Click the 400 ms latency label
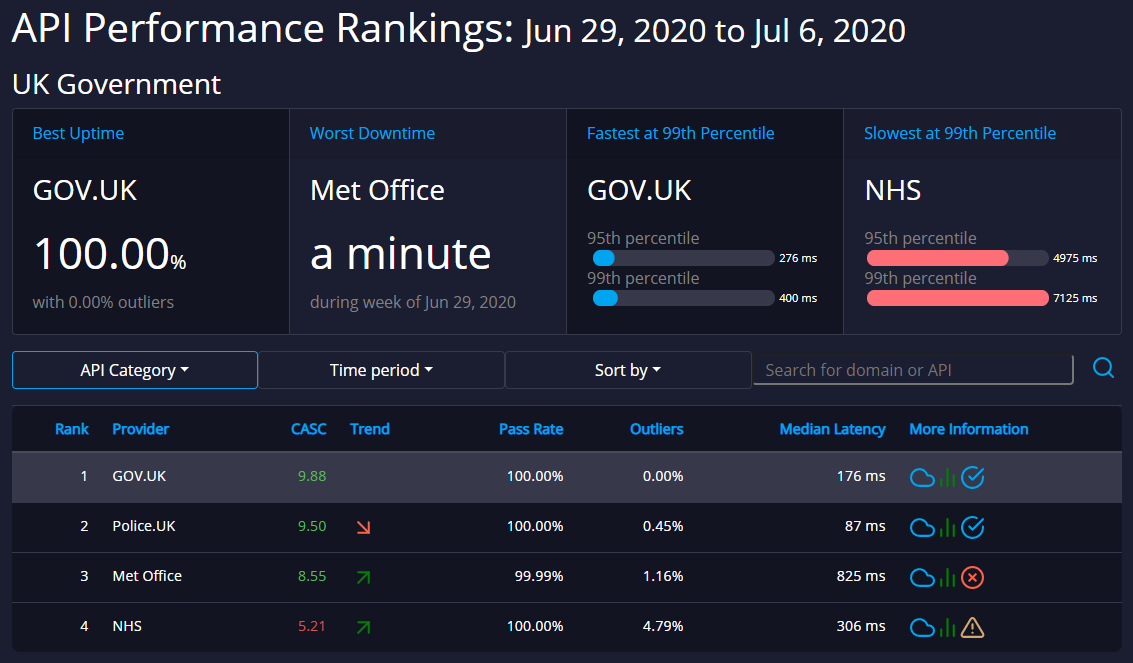This screenshot has height=663, width=1133. (798, 298)
